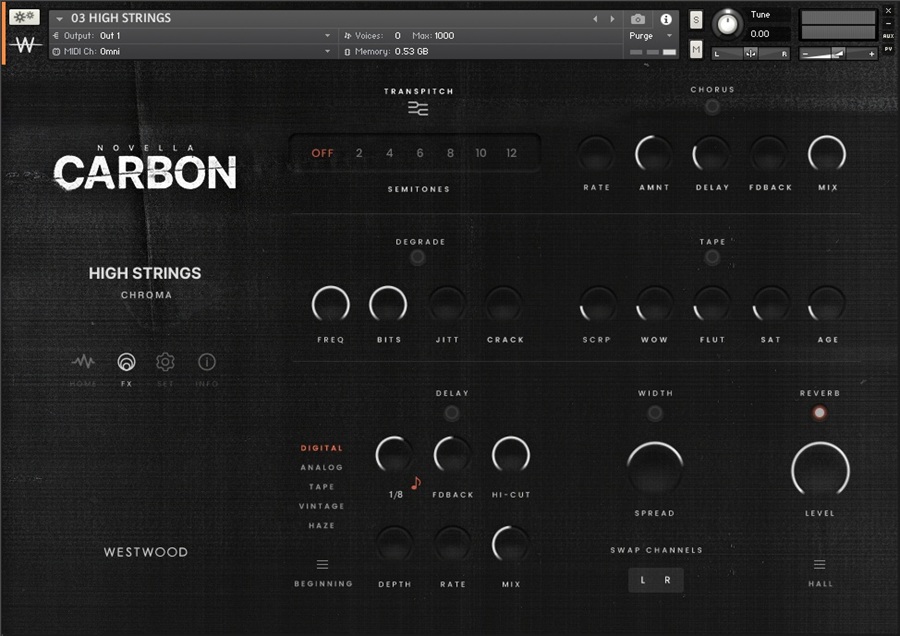This screenshot has width=900, height=636.
Task: Click the delay tempo sync note icon
Action: coord(416,483)
